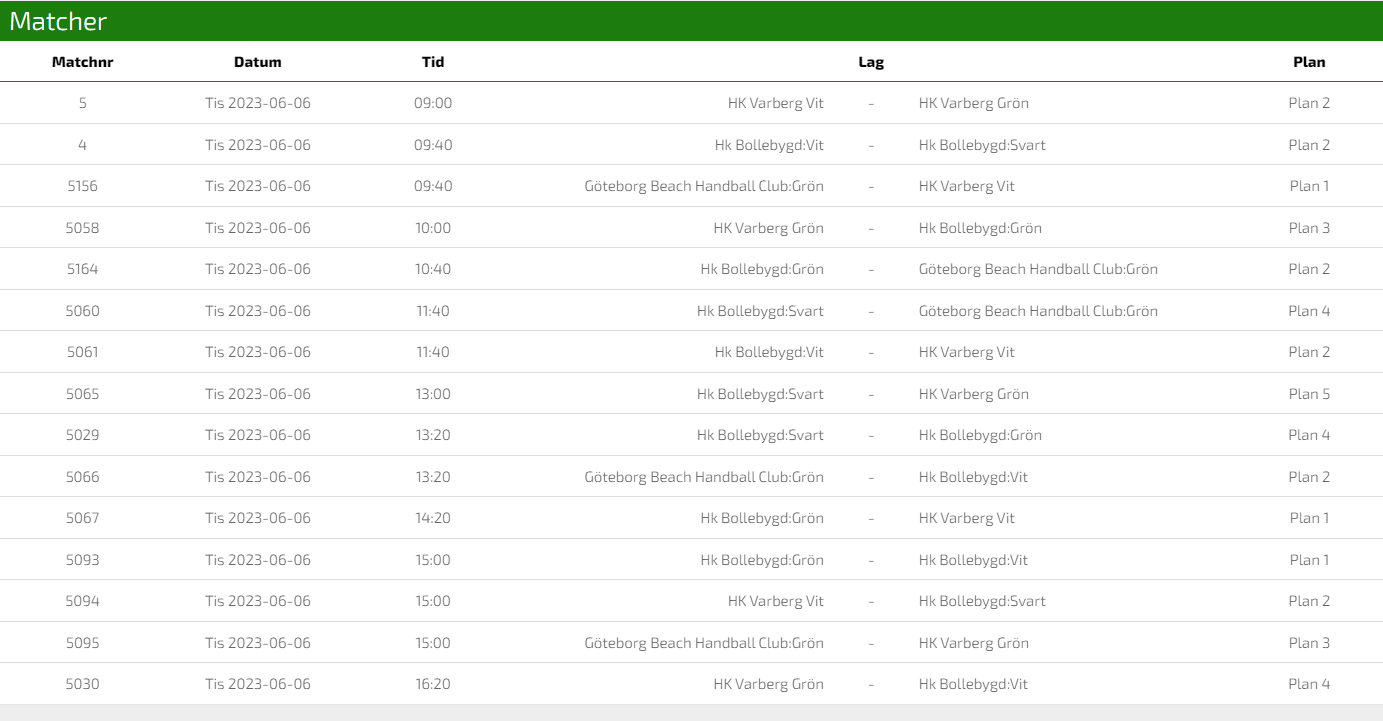The height and width of the screenshot is (721, 1383).
Task: Click the Plan 5 field entry
Action: pos(1308,394)
